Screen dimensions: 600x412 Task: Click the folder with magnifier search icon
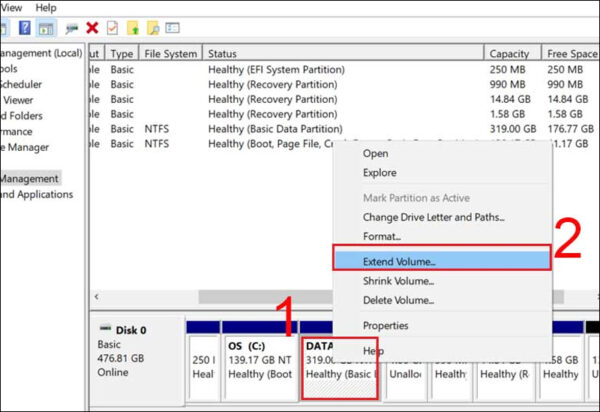click(x=151, y=29)
